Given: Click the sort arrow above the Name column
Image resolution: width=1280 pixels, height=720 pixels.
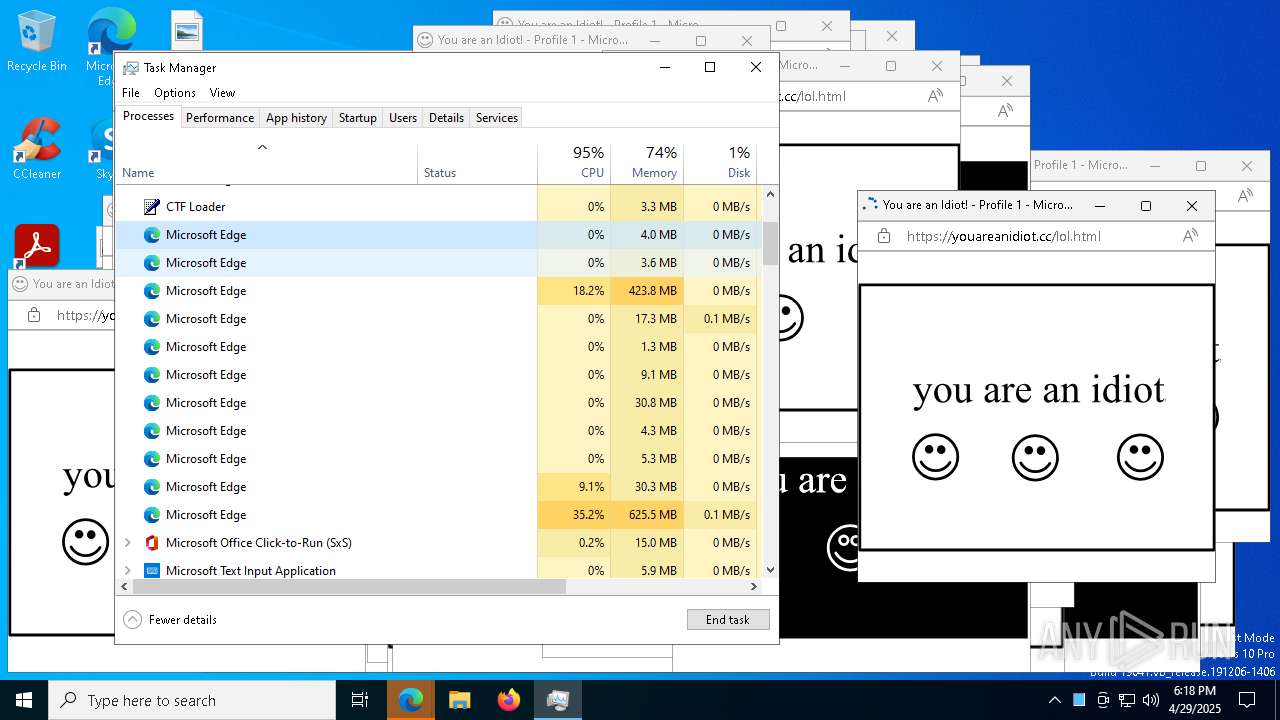Looking at the screenshot, I should [x=262, y=148].
